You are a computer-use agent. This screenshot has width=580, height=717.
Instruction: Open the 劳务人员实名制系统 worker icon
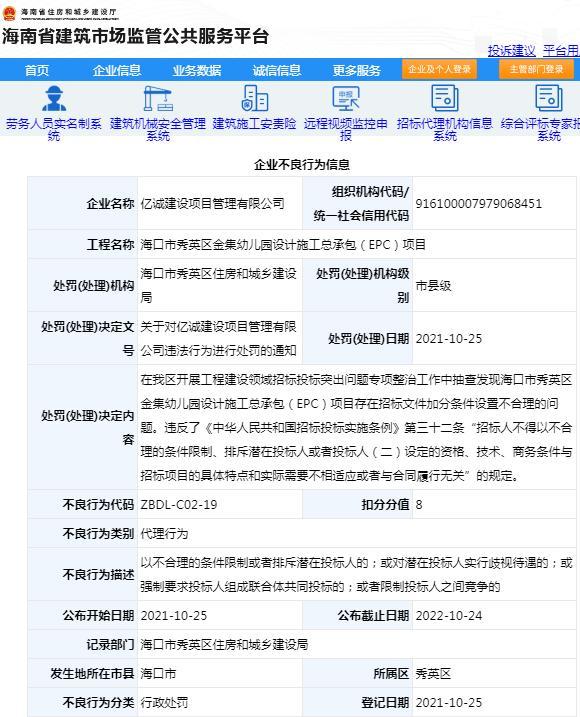[x=54, y=98]
